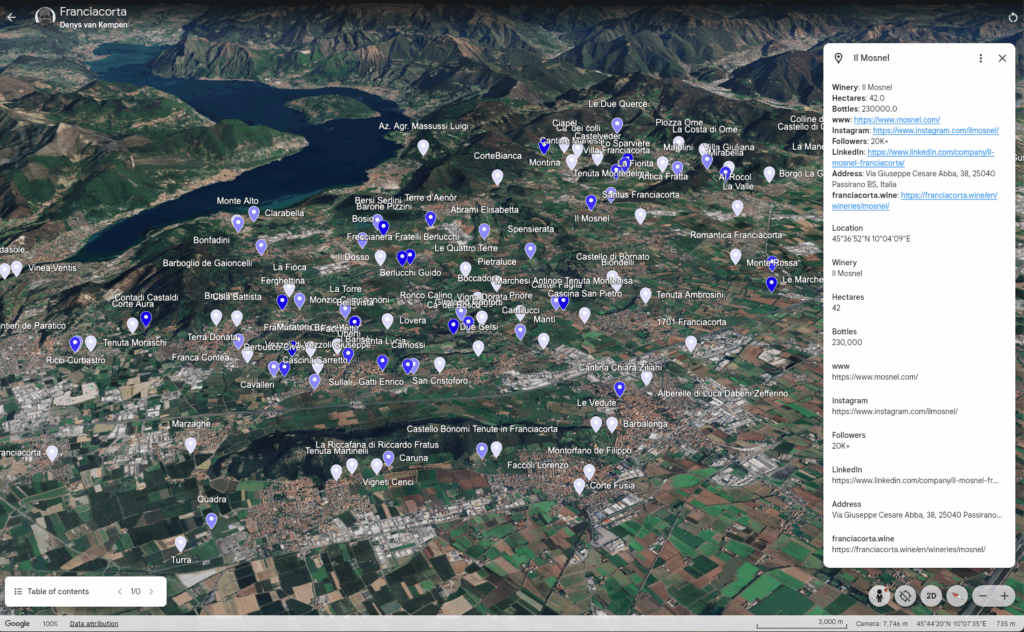
Task: Select the Vigneti Cenci winery pin
Action: point(376,466)
